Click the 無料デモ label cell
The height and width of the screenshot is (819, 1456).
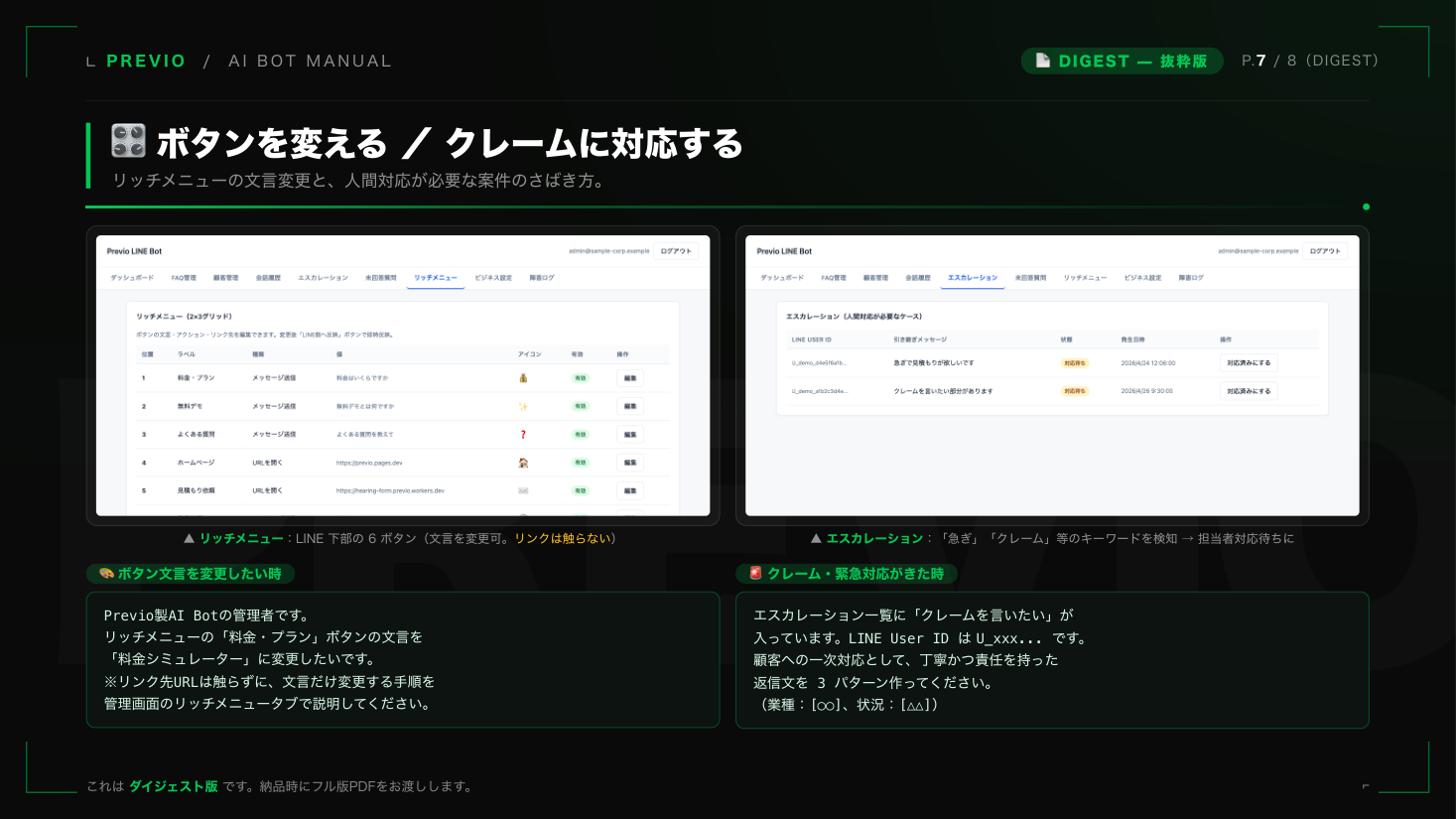click(190, 406)
